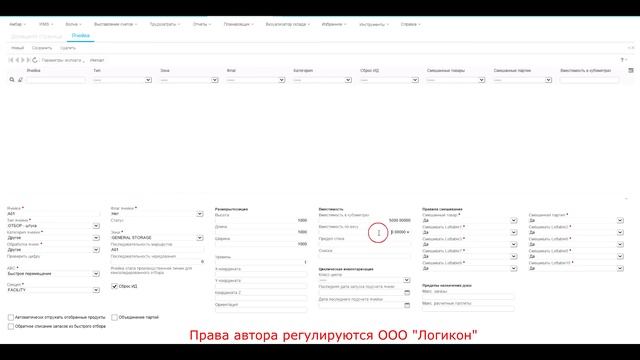Click the 'Высота' dimension field
Viewport: 640px width, 360px height.
tap(261, 220)
